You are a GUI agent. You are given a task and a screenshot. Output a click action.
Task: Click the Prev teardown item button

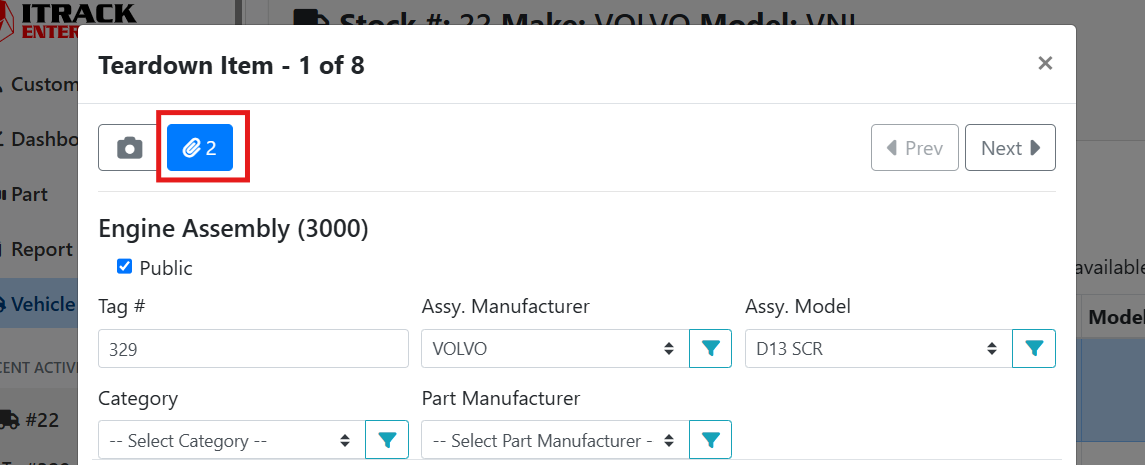click(x=914, y=148)
